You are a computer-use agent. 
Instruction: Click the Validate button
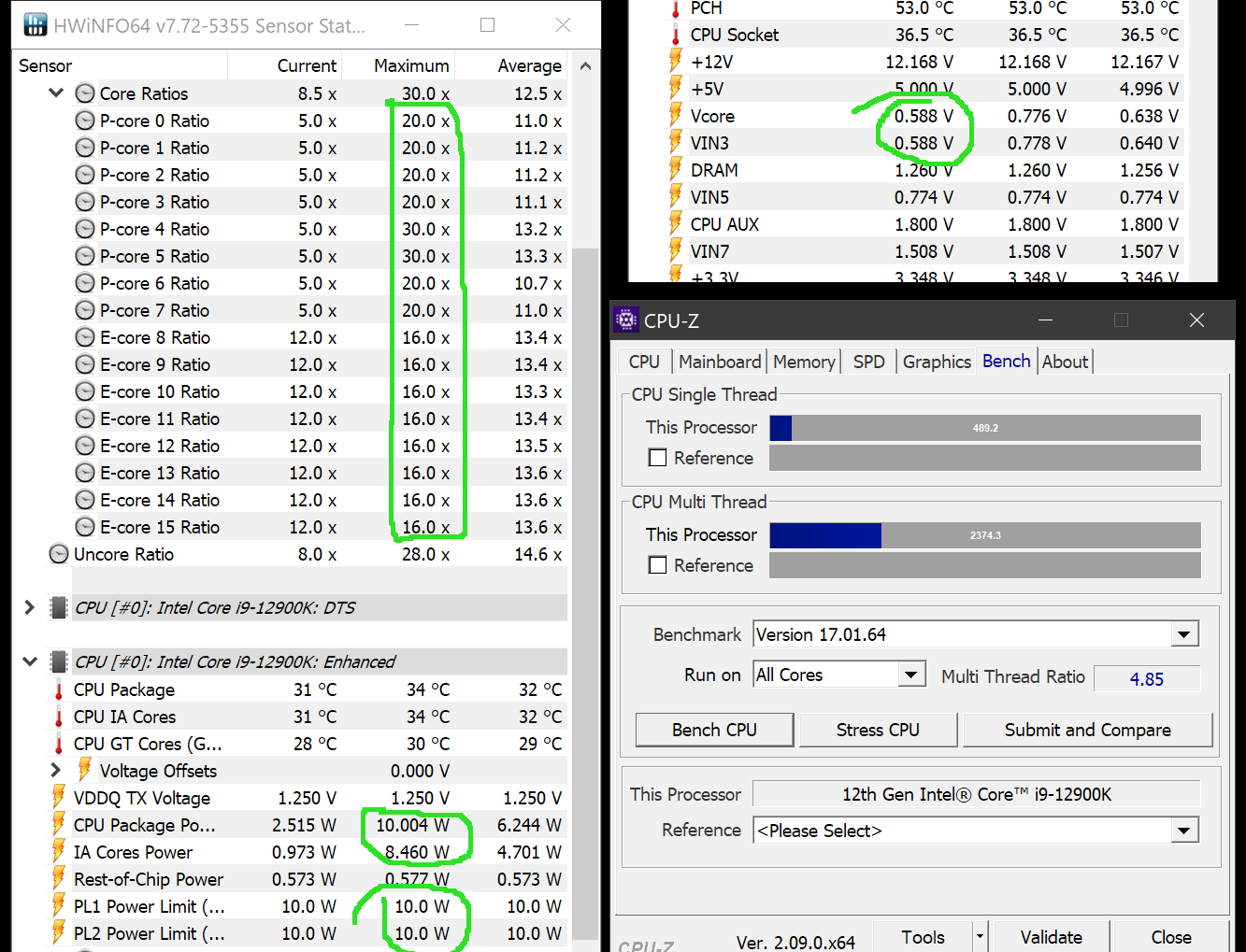point(1052,936)
